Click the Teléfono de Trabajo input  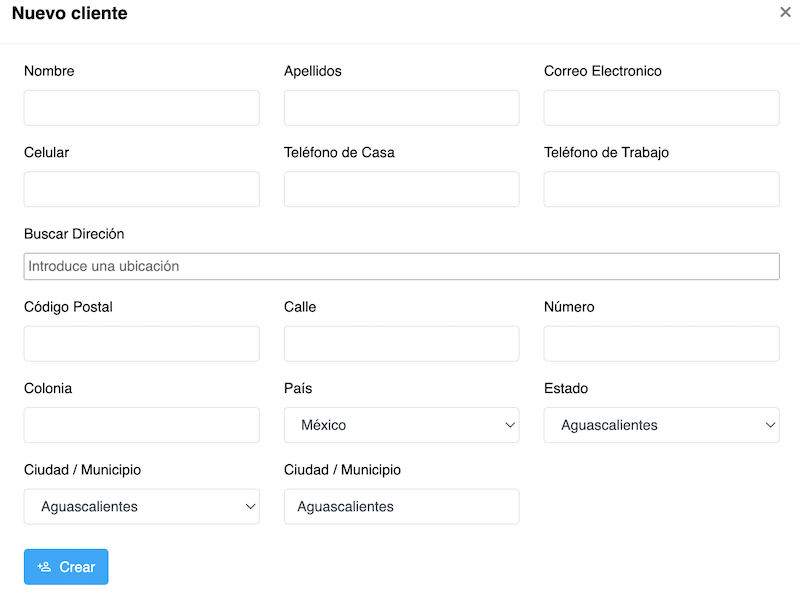pos(661,189)
